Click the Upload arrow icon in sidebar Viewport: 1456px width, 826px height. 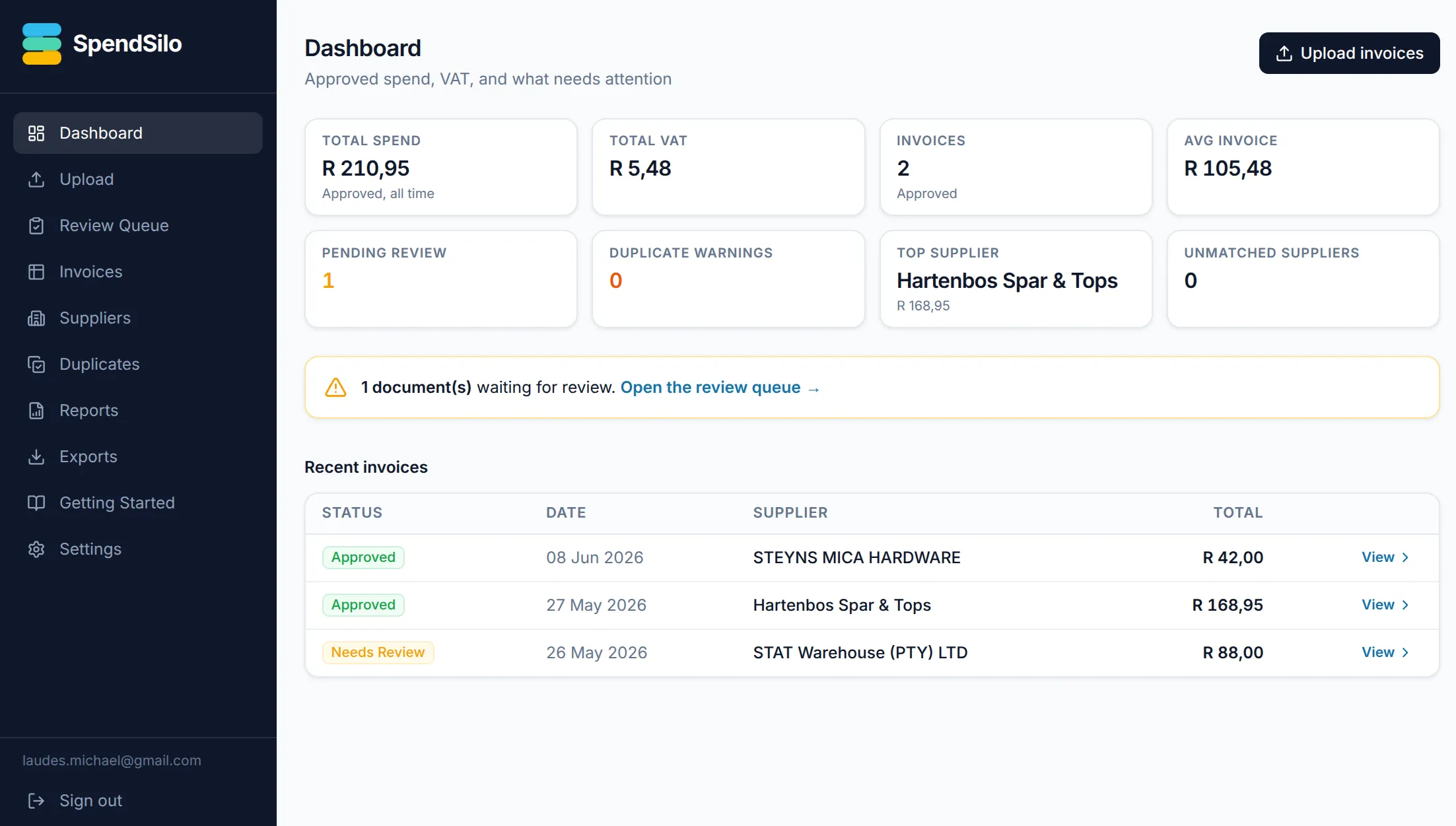pyautogui.click(x=36, y=180)
